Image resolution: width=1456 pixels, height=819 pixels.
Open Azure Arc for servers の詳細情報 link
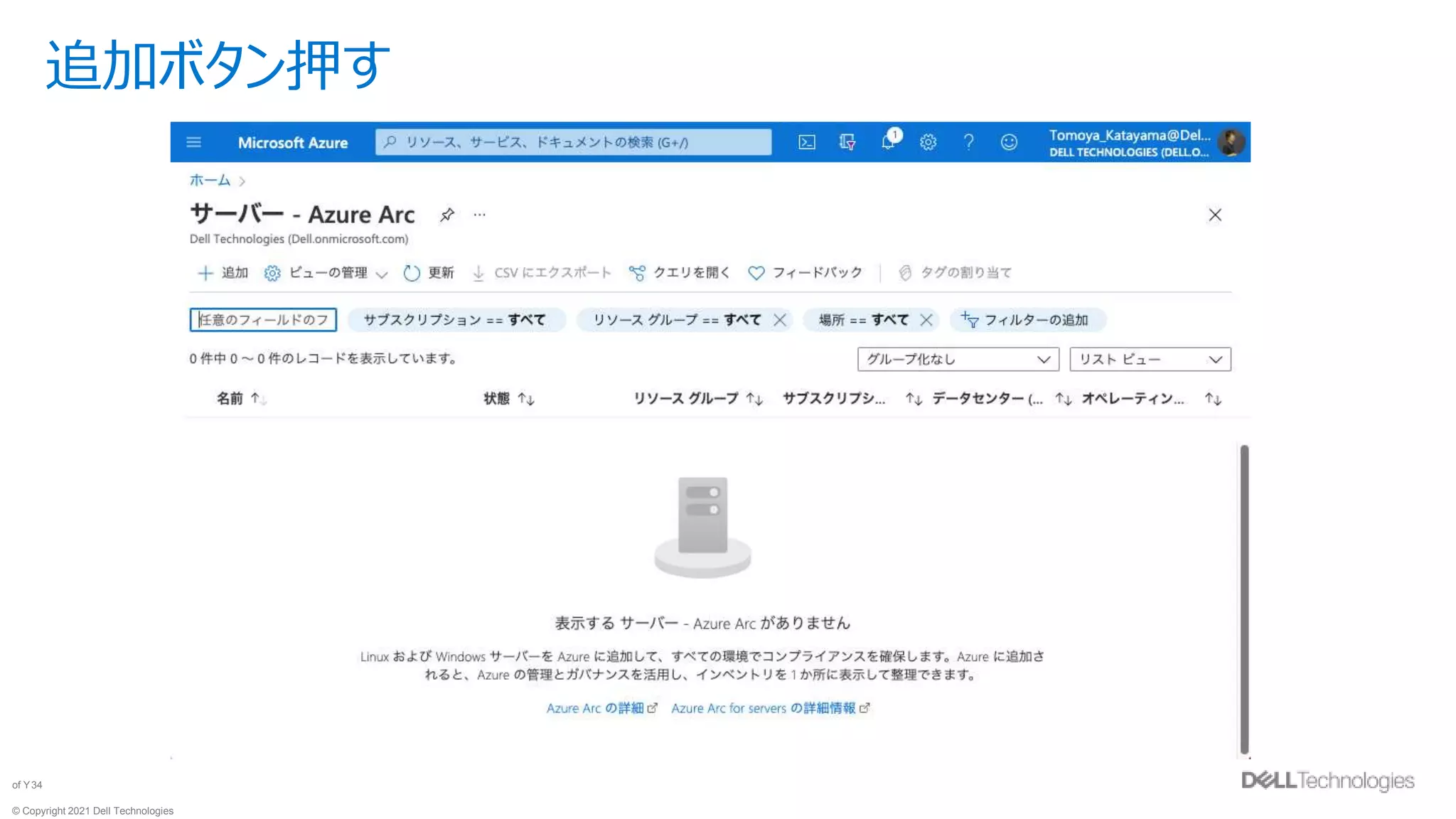(771, 708)
